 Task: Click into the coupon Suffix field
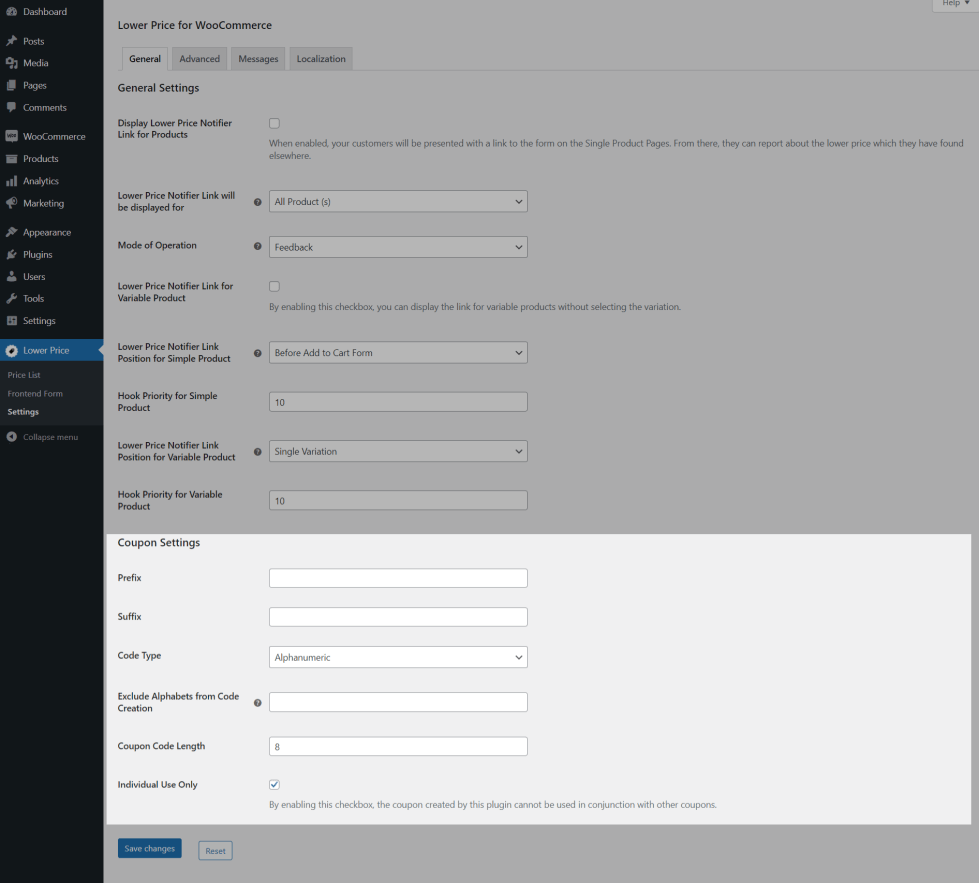pyautogui.click(x=398, y=617)
